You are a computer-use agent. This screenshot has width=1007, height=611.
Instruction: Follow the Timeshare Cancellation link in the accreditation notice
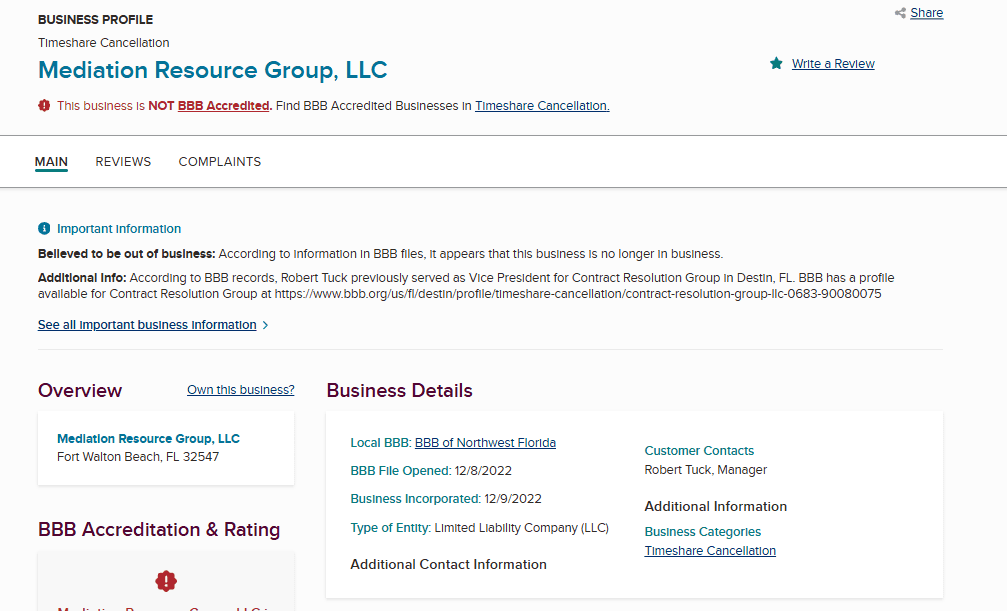(x=542, y=106)
